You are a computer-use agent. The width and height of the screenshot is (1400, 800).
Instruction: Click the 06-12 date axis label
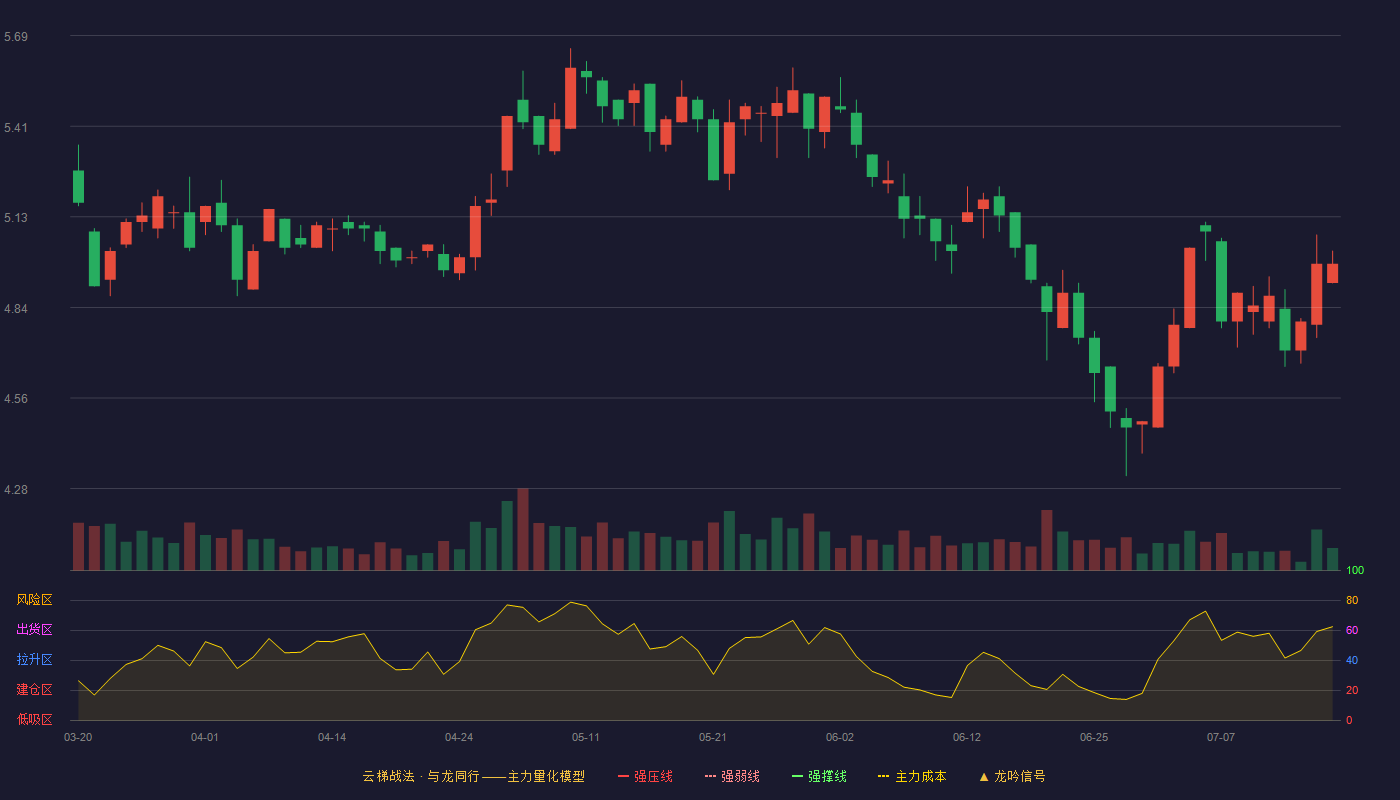pyautogui.click(x=967, y=737)
